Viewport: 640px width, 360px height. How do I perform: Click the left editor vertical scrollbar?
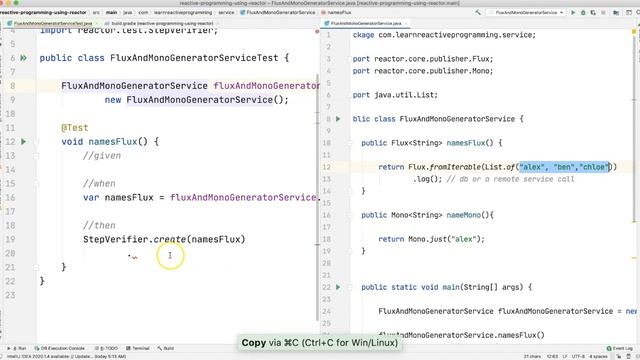coord(318,196)
